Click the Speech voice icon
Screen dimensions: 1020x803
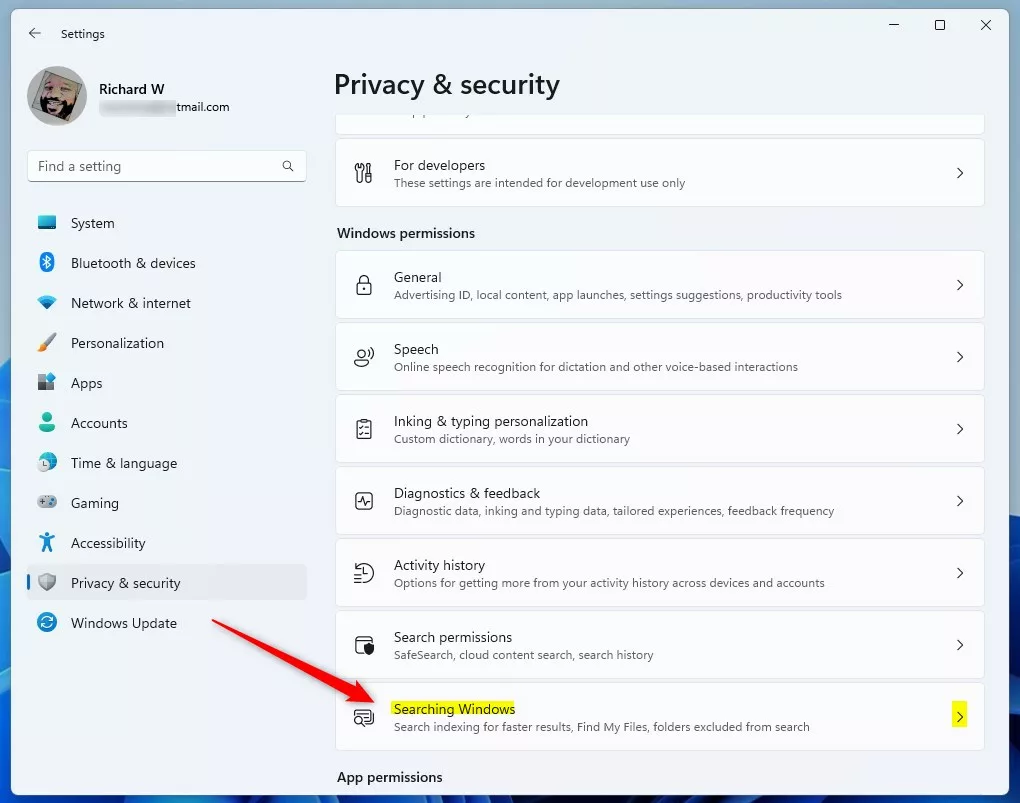(x=364, y=357)
